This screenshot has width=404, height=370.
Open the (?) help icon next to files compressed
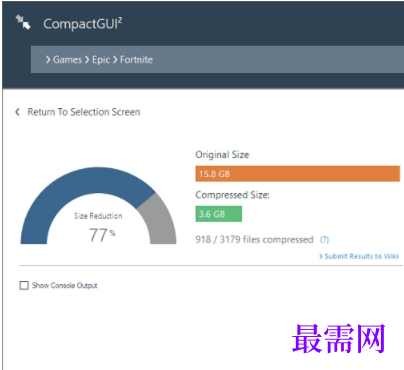click(324, 240)
